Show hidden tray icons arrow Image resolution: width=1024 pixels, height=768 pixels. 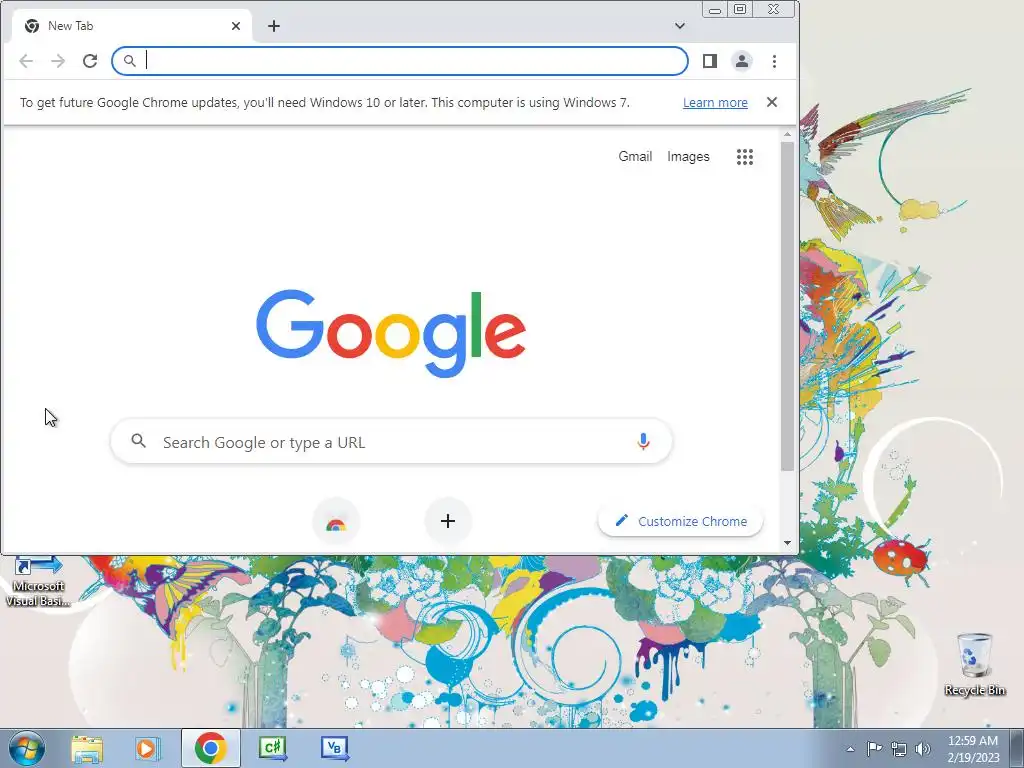[x=850, y=749]
